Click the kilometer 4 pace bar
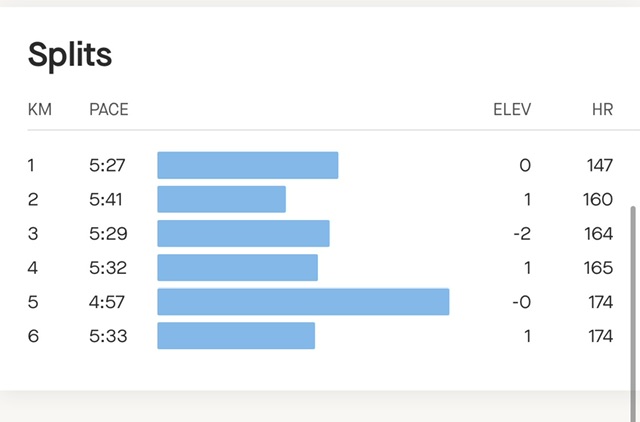 point(238,268)
